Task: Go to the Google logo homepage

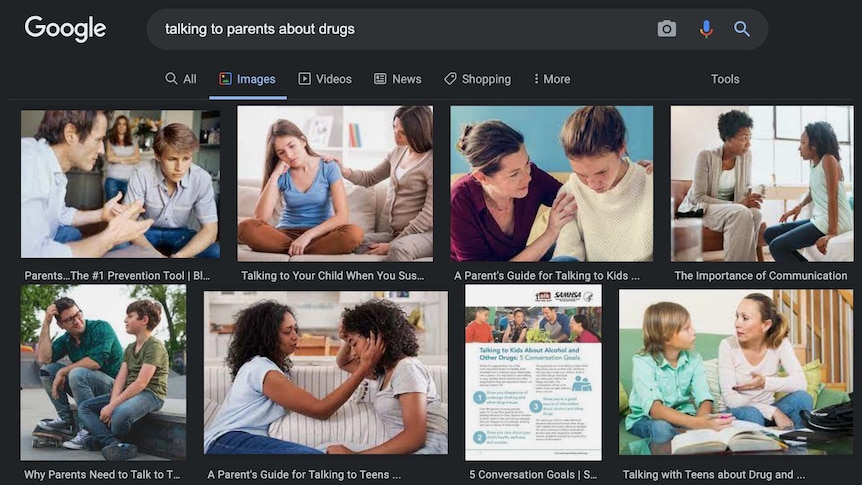Action: tap(65, 29)
